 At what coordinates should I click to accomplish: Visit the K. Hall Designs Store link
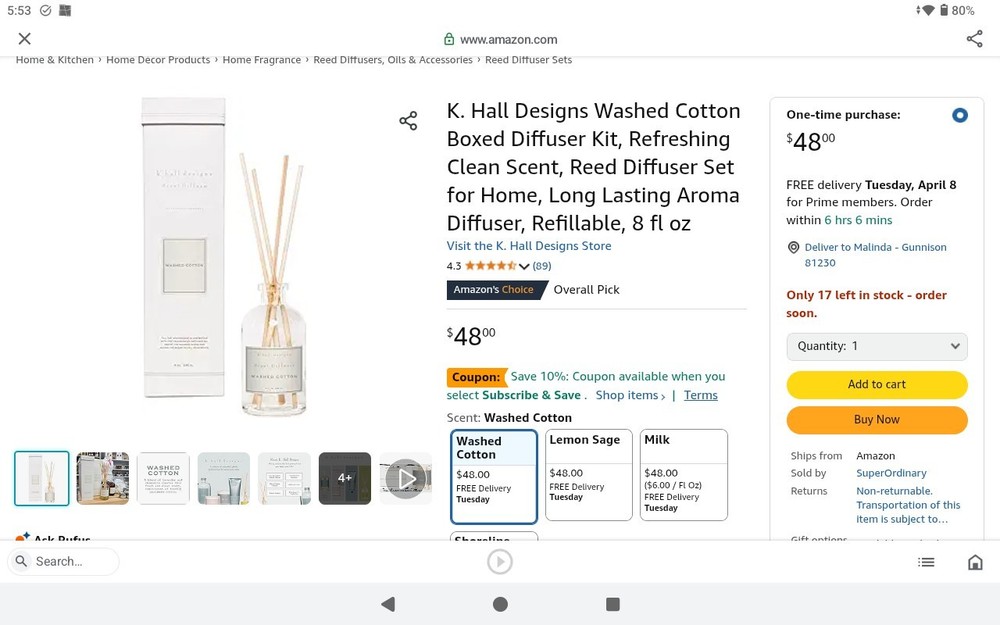click(528, 245)
